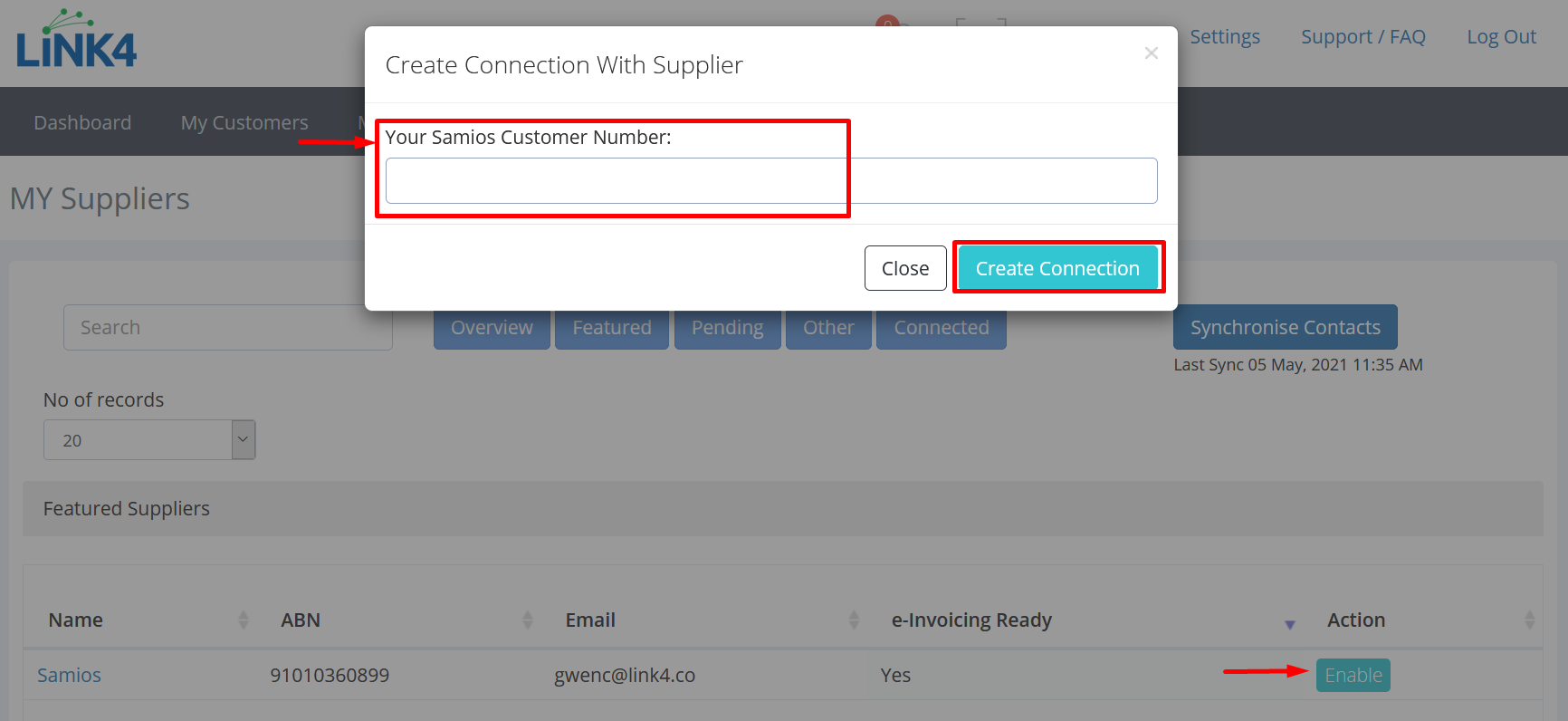Open the Support / FAQ link
1568x721 pixels.
1363,37
